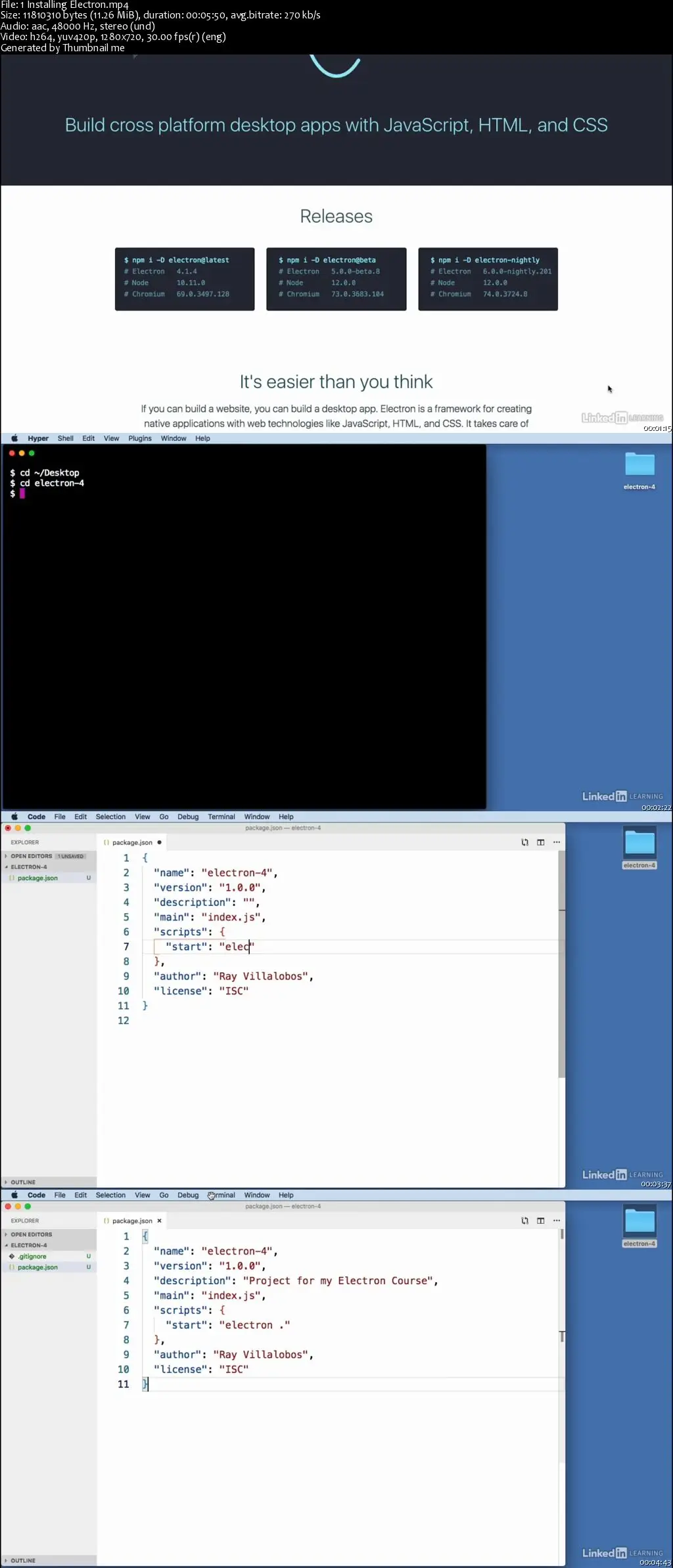The image size is (673, 1568).
Task: Click Open Changes icon in unsaved package.json window
Action: click(524, 842)
